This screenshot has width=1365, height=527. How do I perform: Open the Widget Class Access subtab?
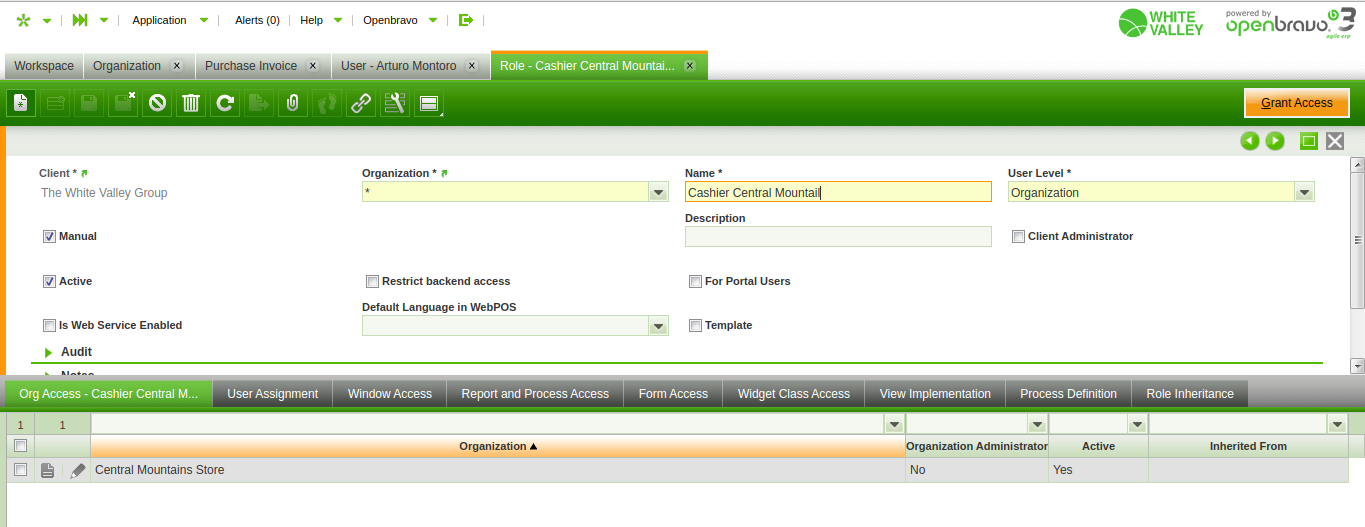[x=794, y=394]
